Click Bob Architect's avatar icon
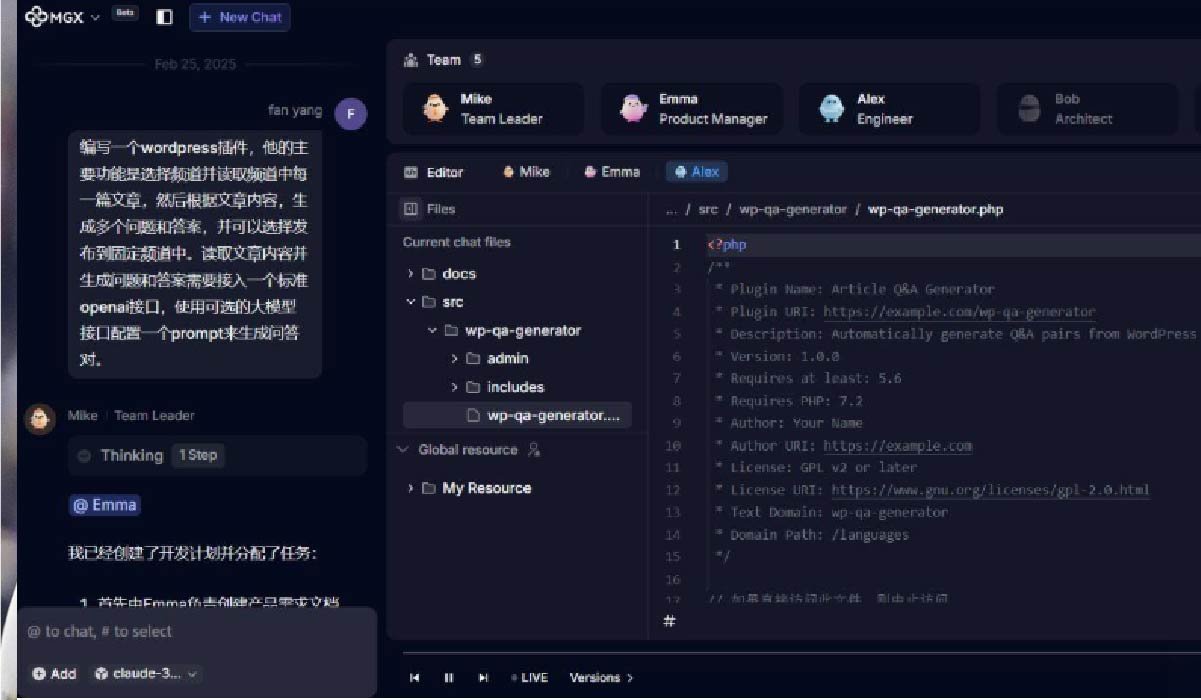Image resolution: width=1201 pixels, height=700 pixels. [x=1029, y=109]
